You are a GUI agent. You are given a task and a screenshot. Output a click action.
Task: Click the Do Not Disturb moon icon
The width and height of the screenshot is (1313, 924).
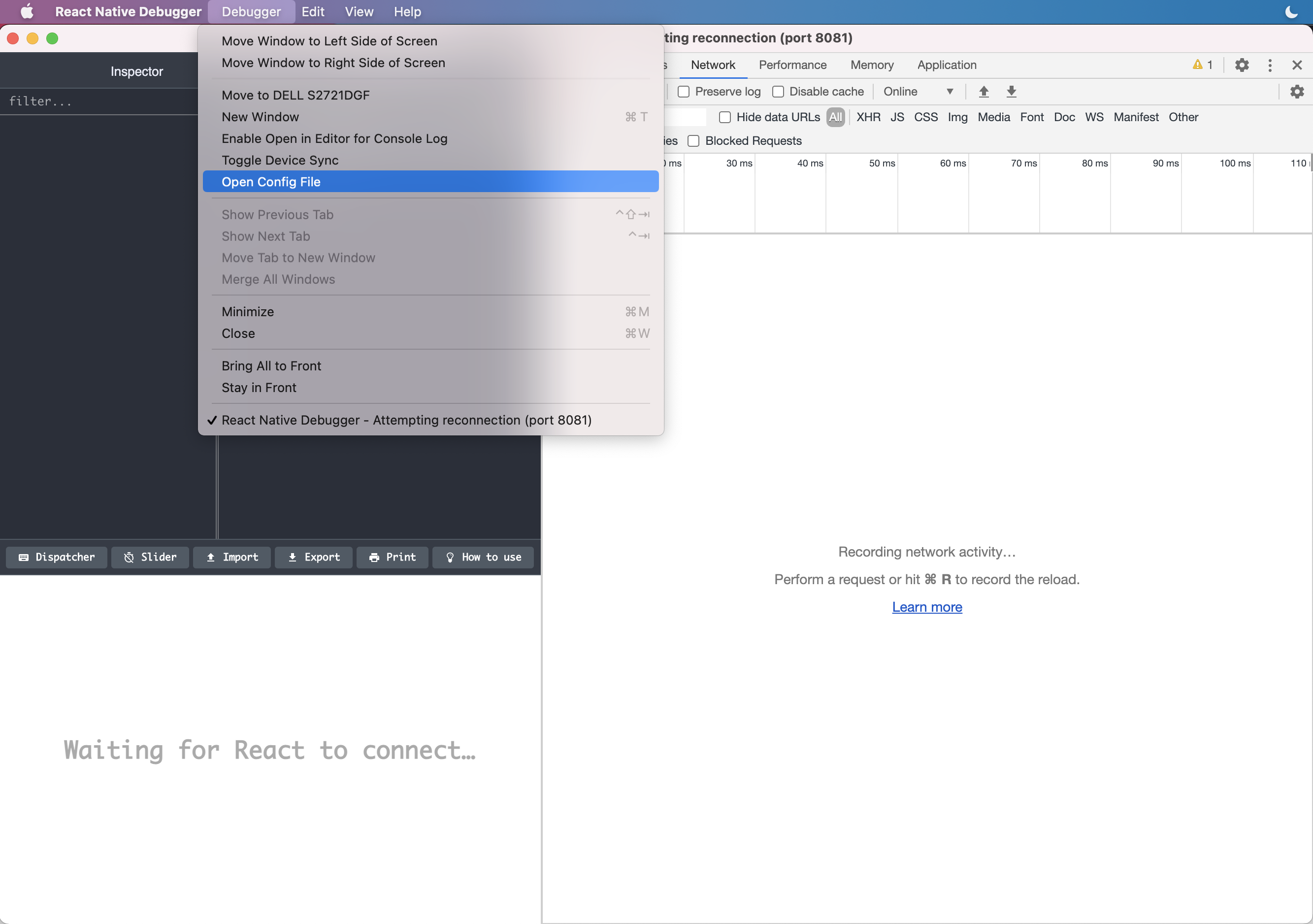click(1291, 11)
